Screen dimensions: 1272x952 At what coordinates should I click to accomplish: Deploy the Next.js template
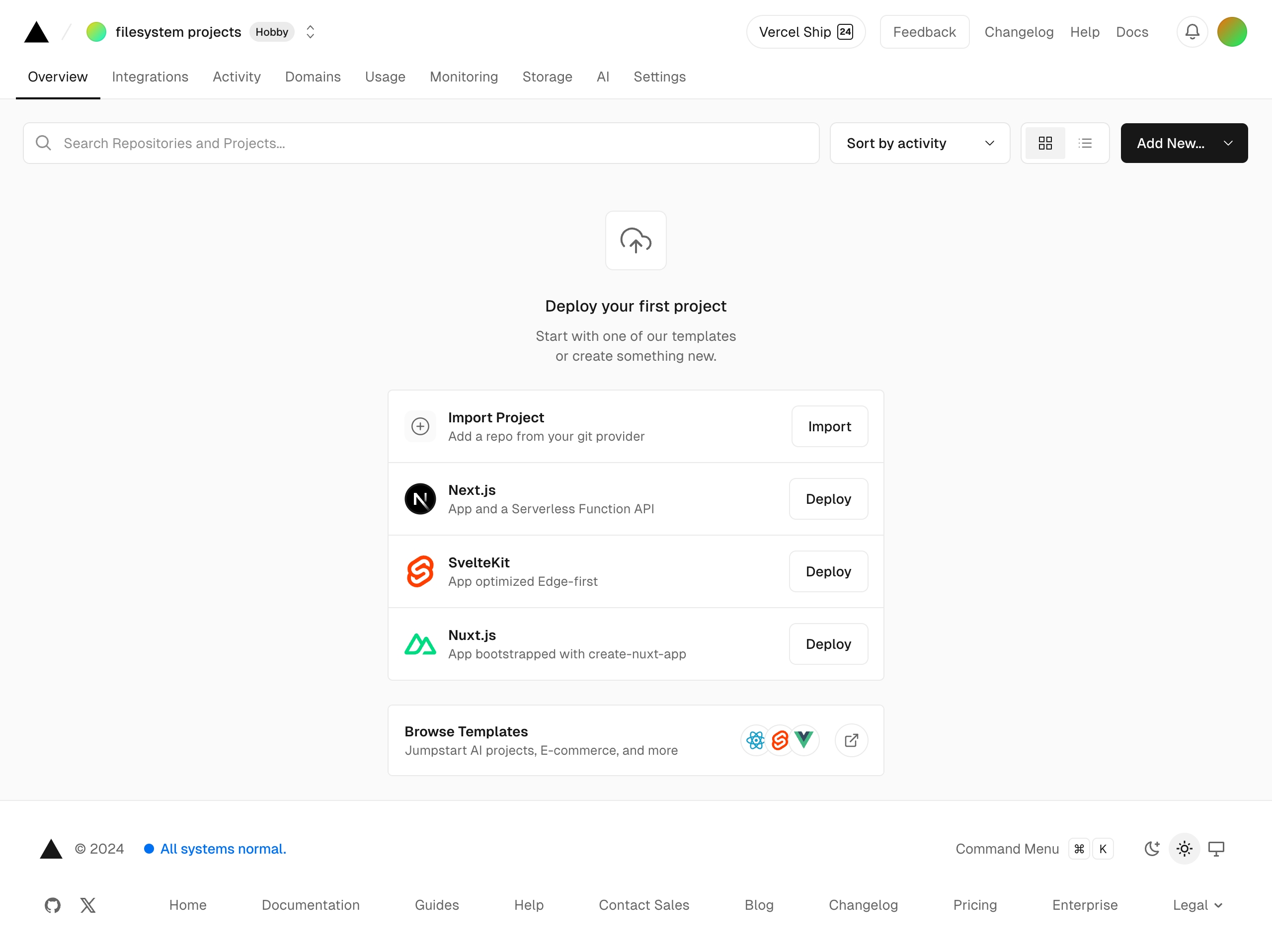click(x=828, y=498)
